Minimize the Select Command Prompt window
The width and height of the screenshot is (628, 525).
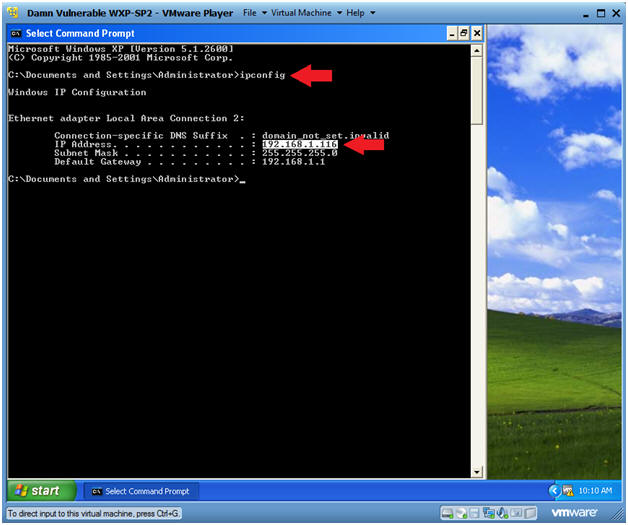[x=452, y=33]
